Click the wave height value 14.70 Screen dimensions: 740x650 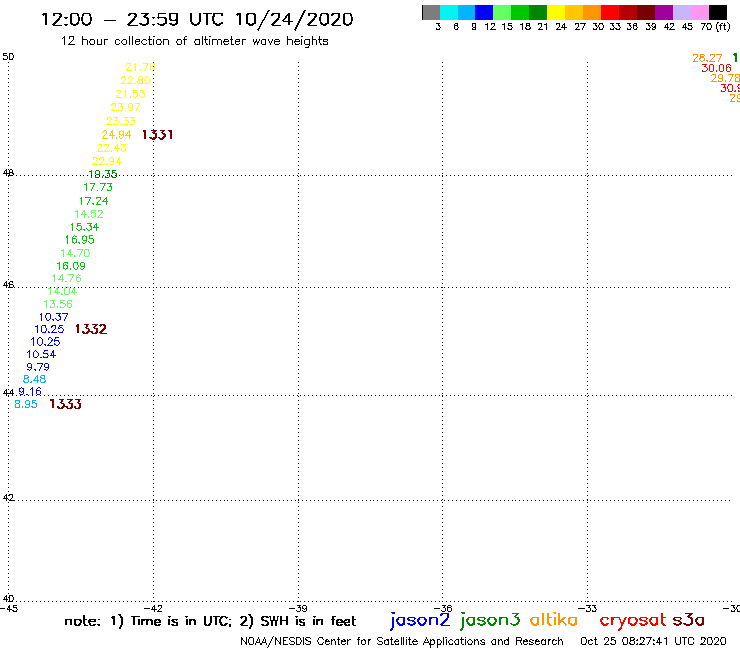coord(76,253)
